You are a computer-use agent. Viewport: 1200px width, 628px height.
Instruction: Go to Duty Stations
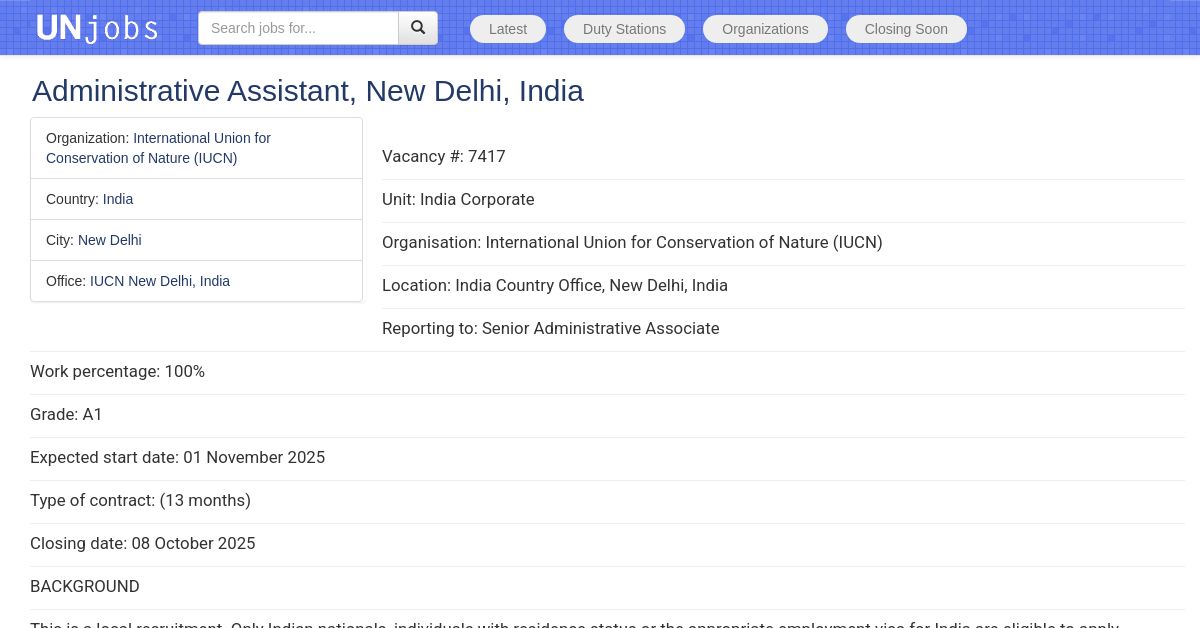(x=624, y=29)
